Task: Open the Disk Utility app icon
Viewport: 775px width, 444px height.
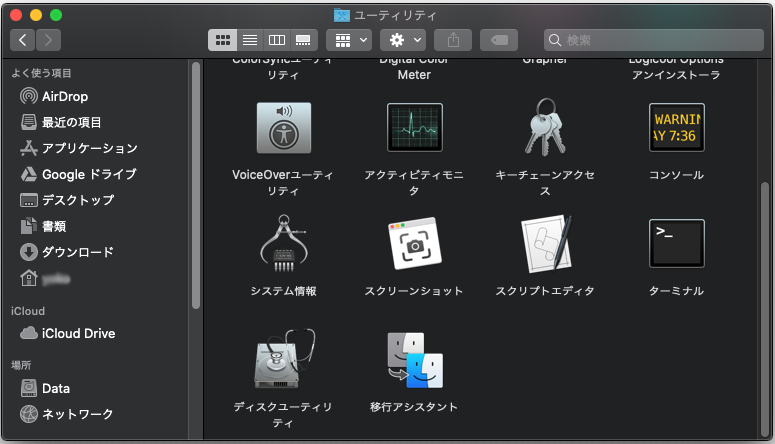Action: 284,359
